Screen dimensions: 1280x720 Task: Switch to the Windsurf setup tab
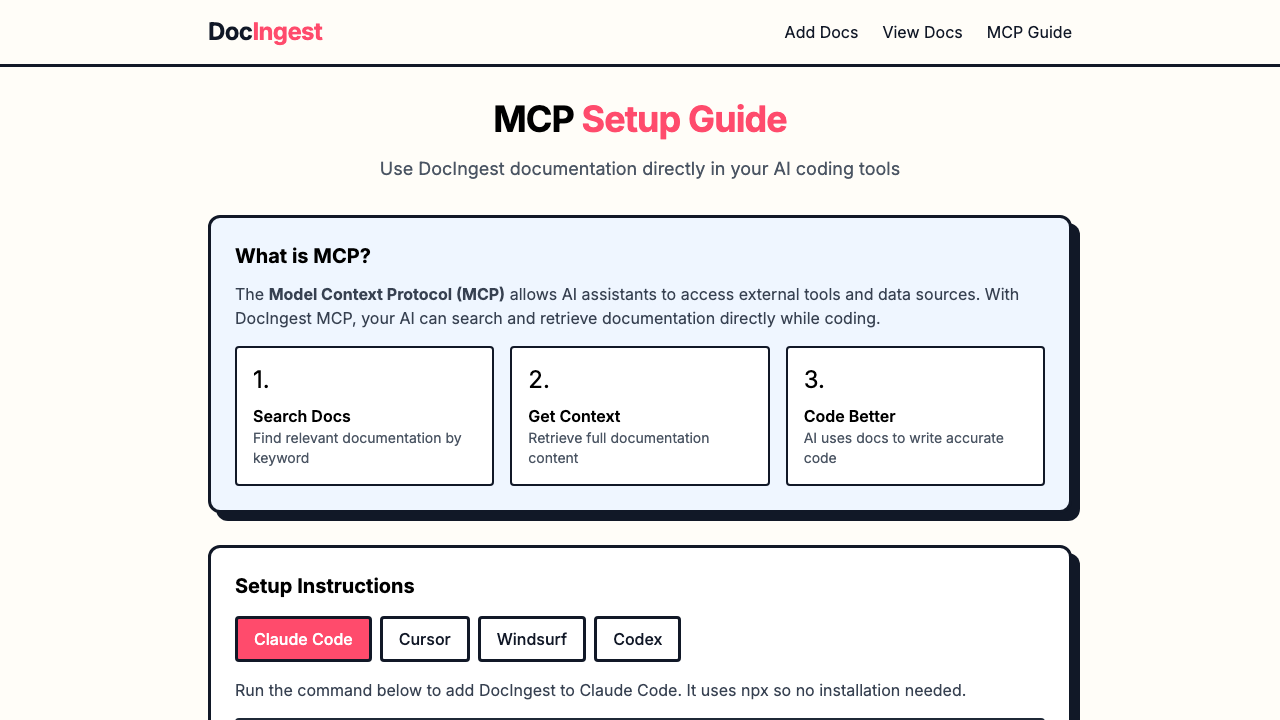click(531, 639)
